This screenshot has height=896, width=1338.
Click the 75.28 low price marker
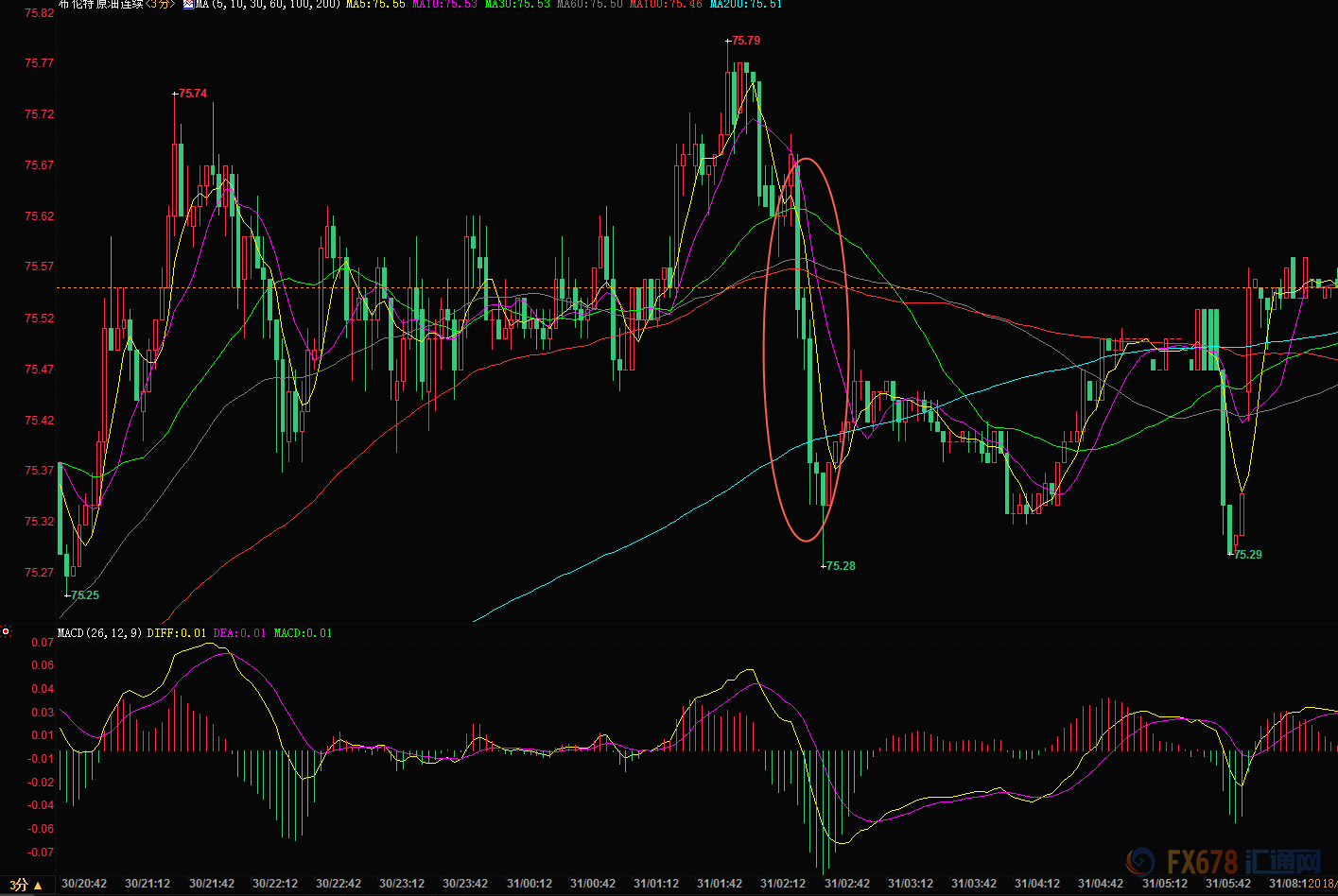[840, 566]
